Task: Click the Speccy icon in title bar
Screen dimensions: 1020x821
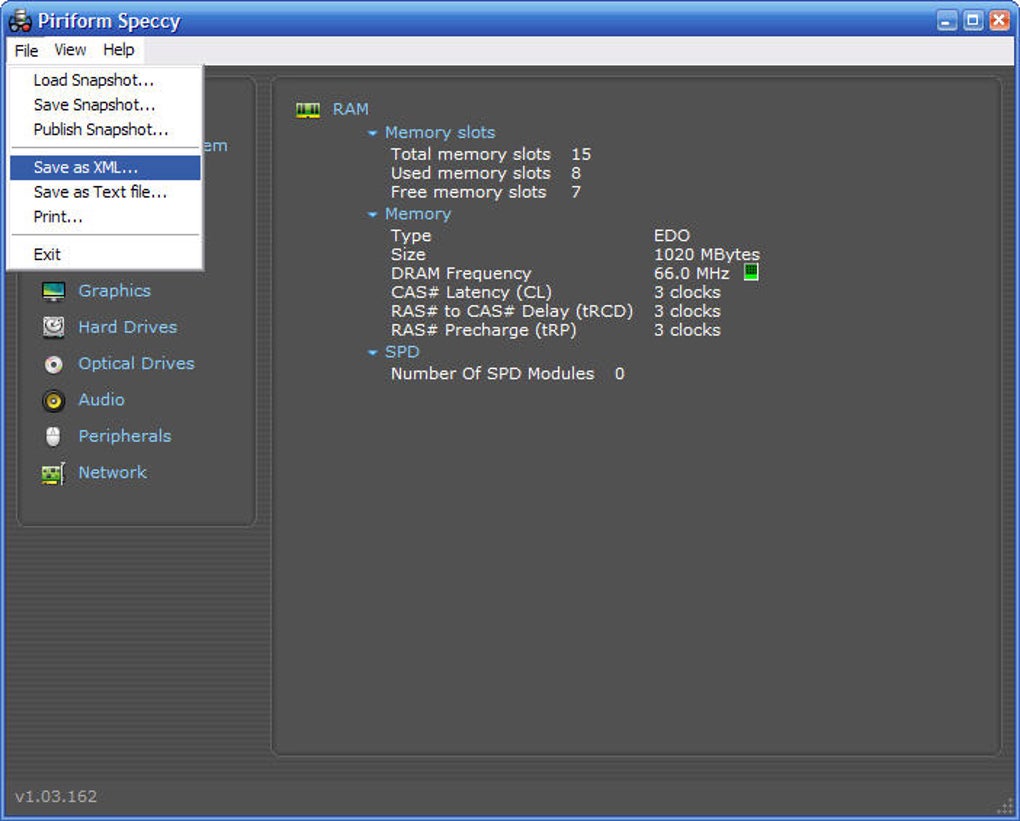Action: [x=20, y=21]
